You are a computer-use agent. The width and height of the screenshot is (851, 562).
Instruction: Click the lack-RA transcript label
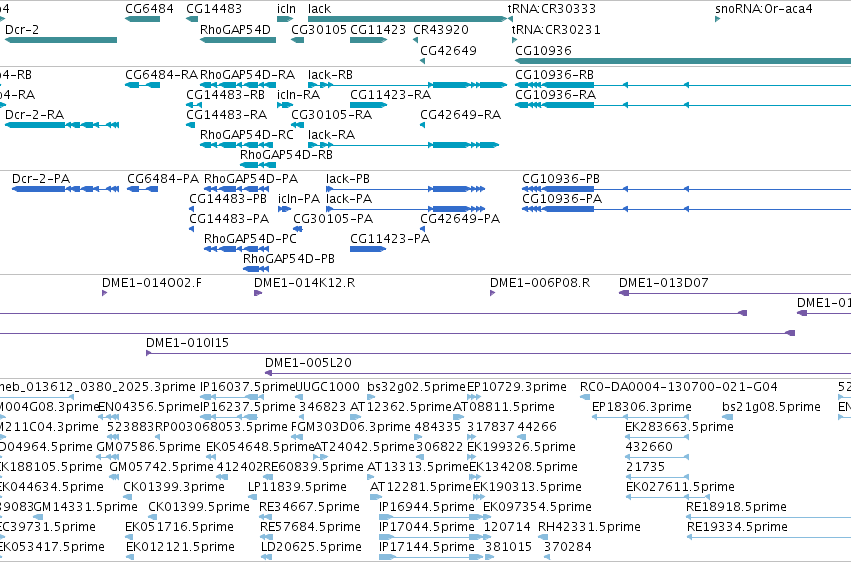331,135
